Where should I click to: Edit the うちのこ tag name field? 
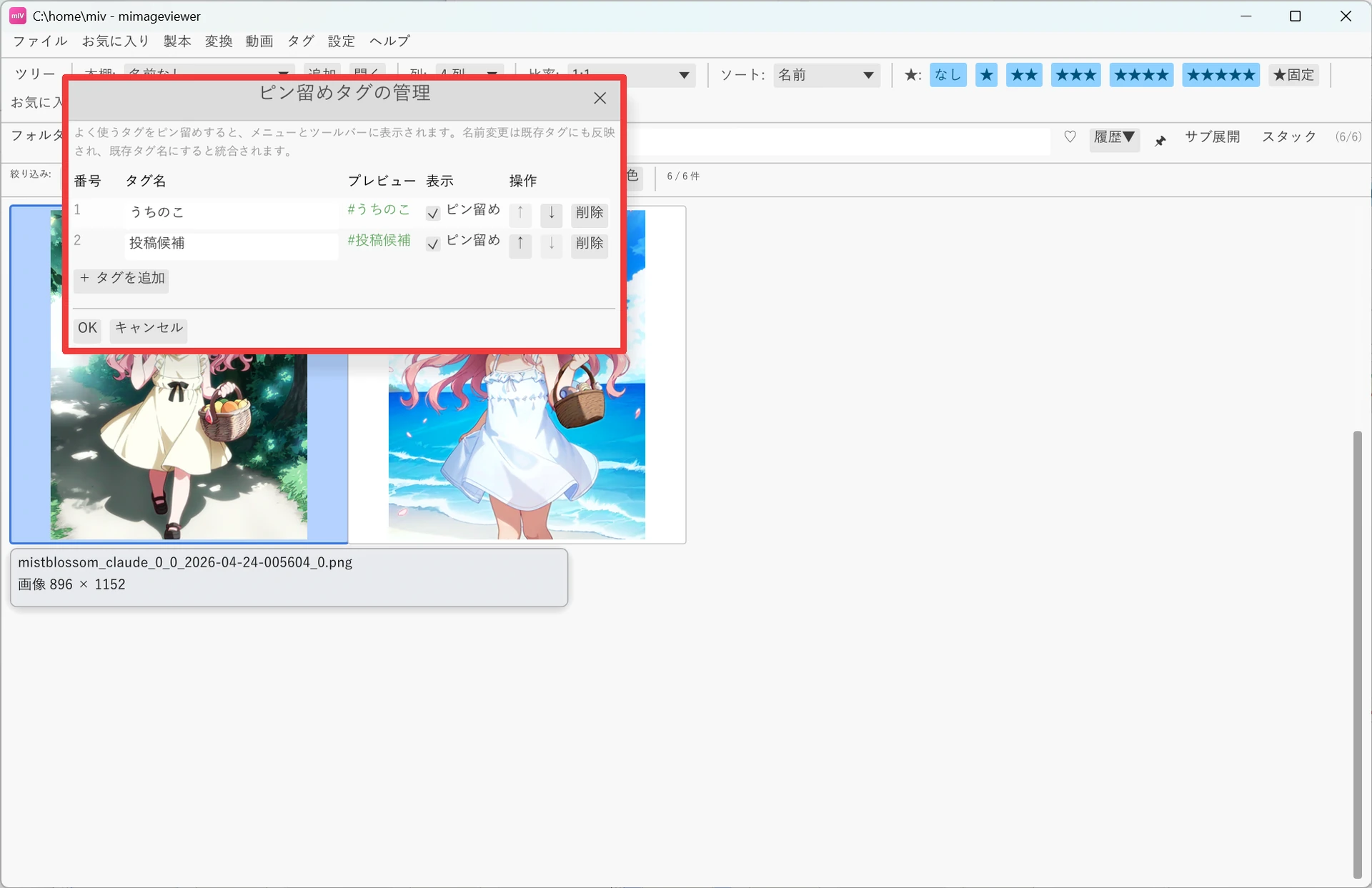pos(231,213)
